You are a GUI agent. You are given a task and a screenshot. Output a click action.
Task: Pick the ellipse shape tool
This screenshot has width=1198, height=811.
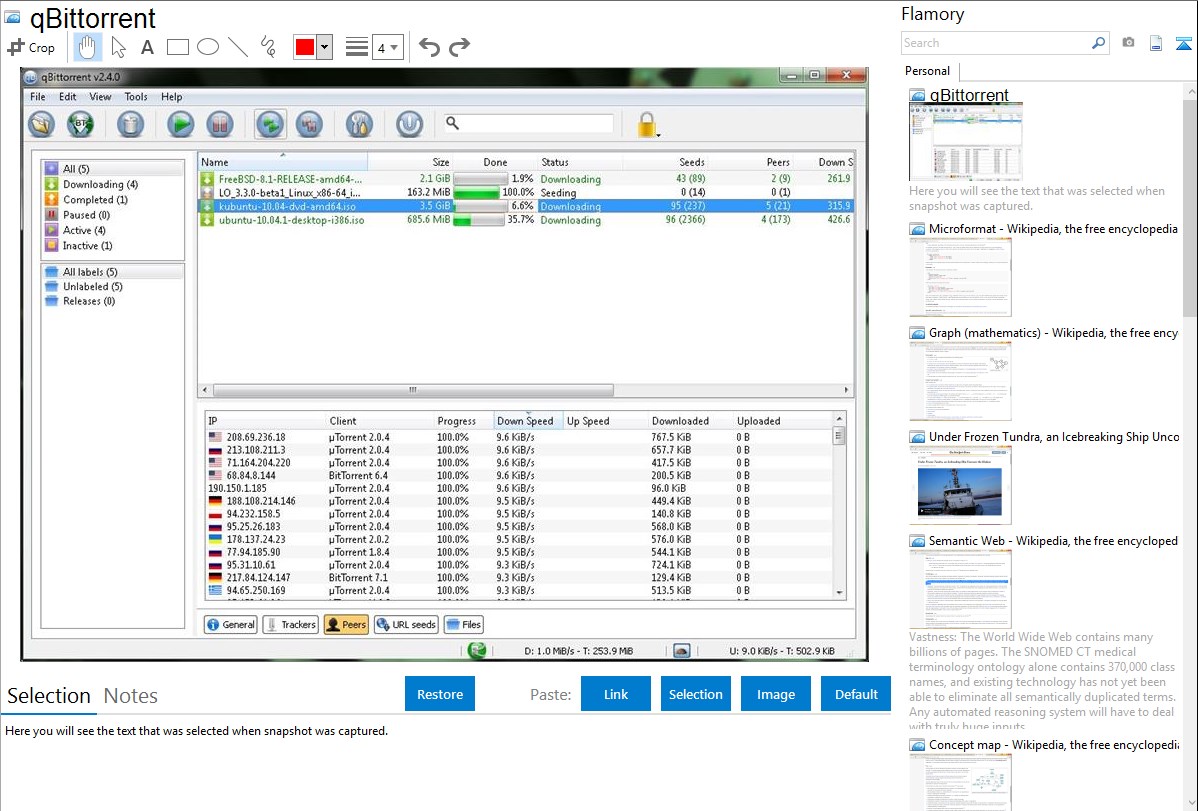coord(207,47)
